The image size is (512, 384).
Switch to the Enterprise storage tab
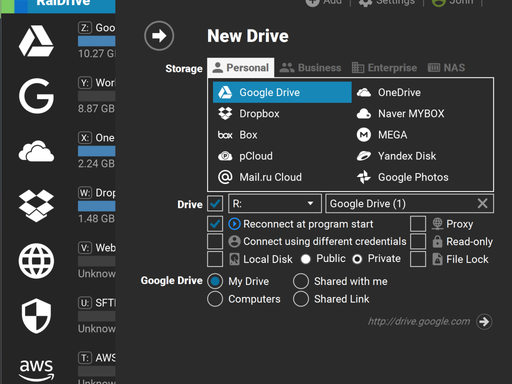coord(384,68)
